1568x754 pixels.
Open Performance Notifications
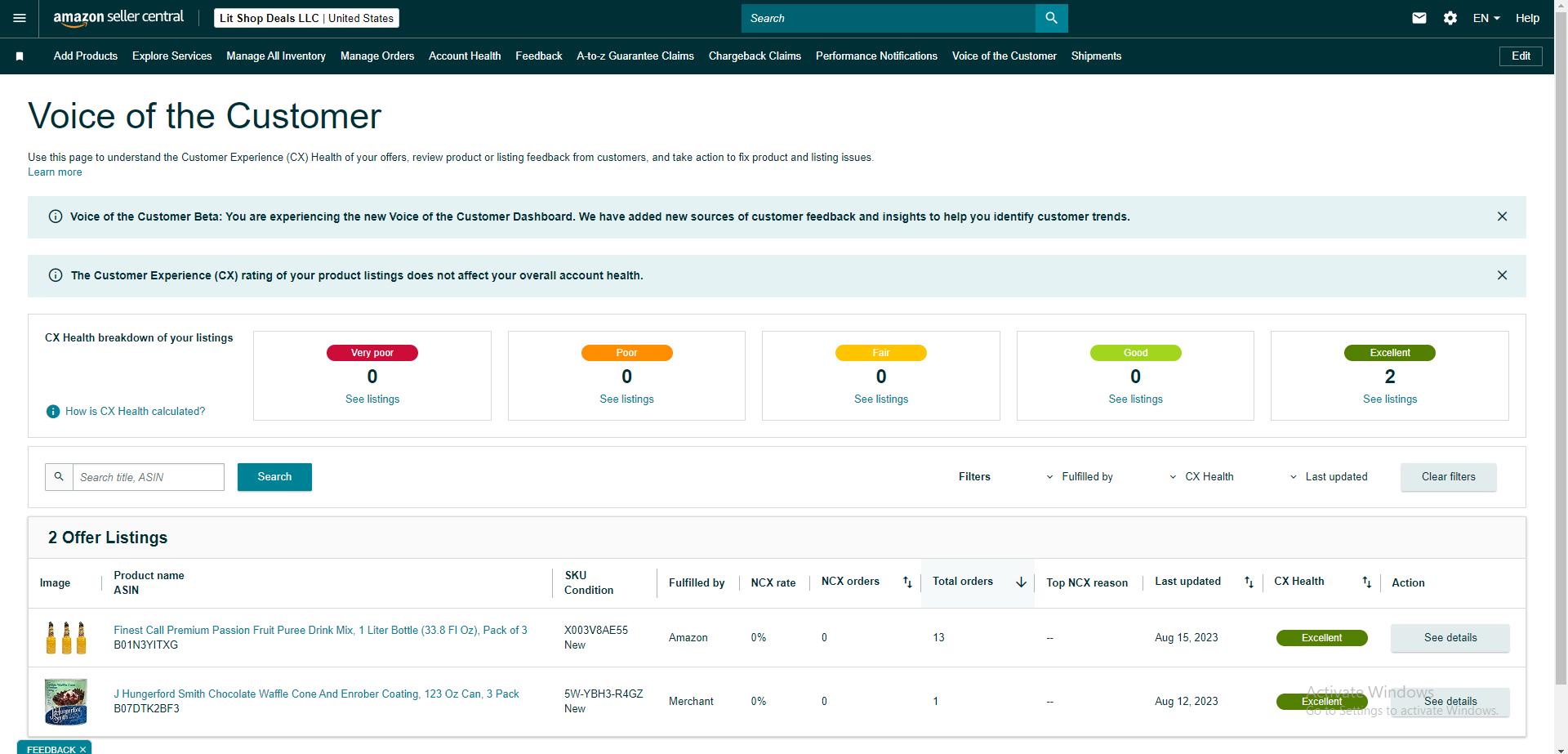pyautogui.click(x=876, y=56)
